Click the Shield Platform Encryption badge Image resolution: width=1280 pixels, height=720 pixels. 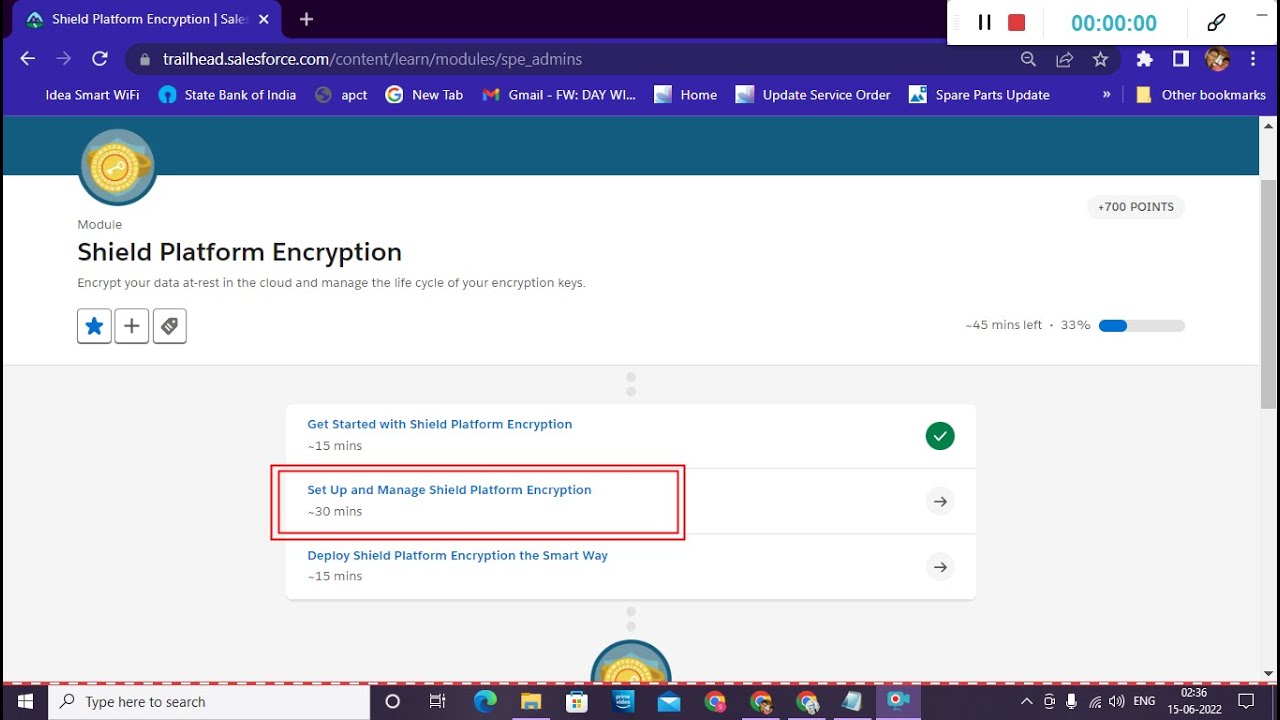tap(118, 167)
